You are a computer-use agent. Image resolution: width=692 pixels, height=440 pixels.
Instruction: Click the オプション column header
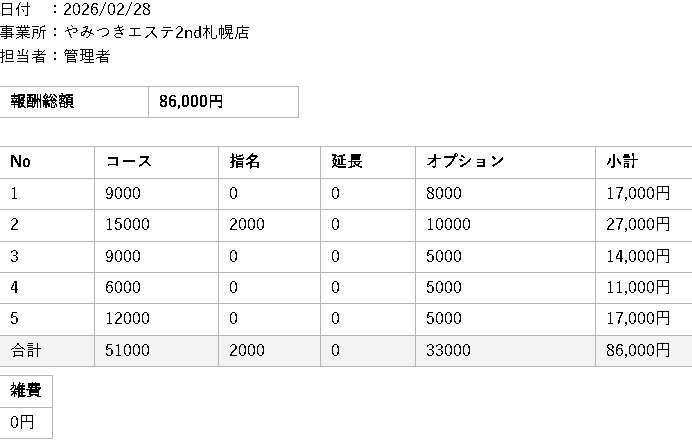466,162
